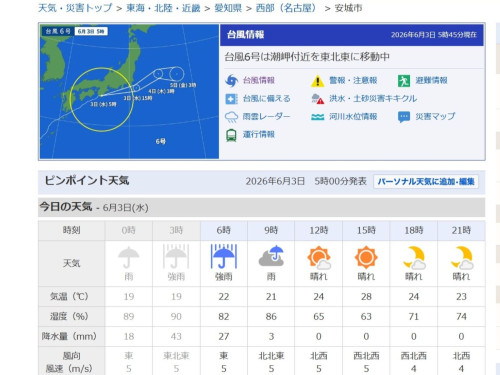
Task: Click the 21時 moon with cloud icon
Action: [x=462, y=257]
